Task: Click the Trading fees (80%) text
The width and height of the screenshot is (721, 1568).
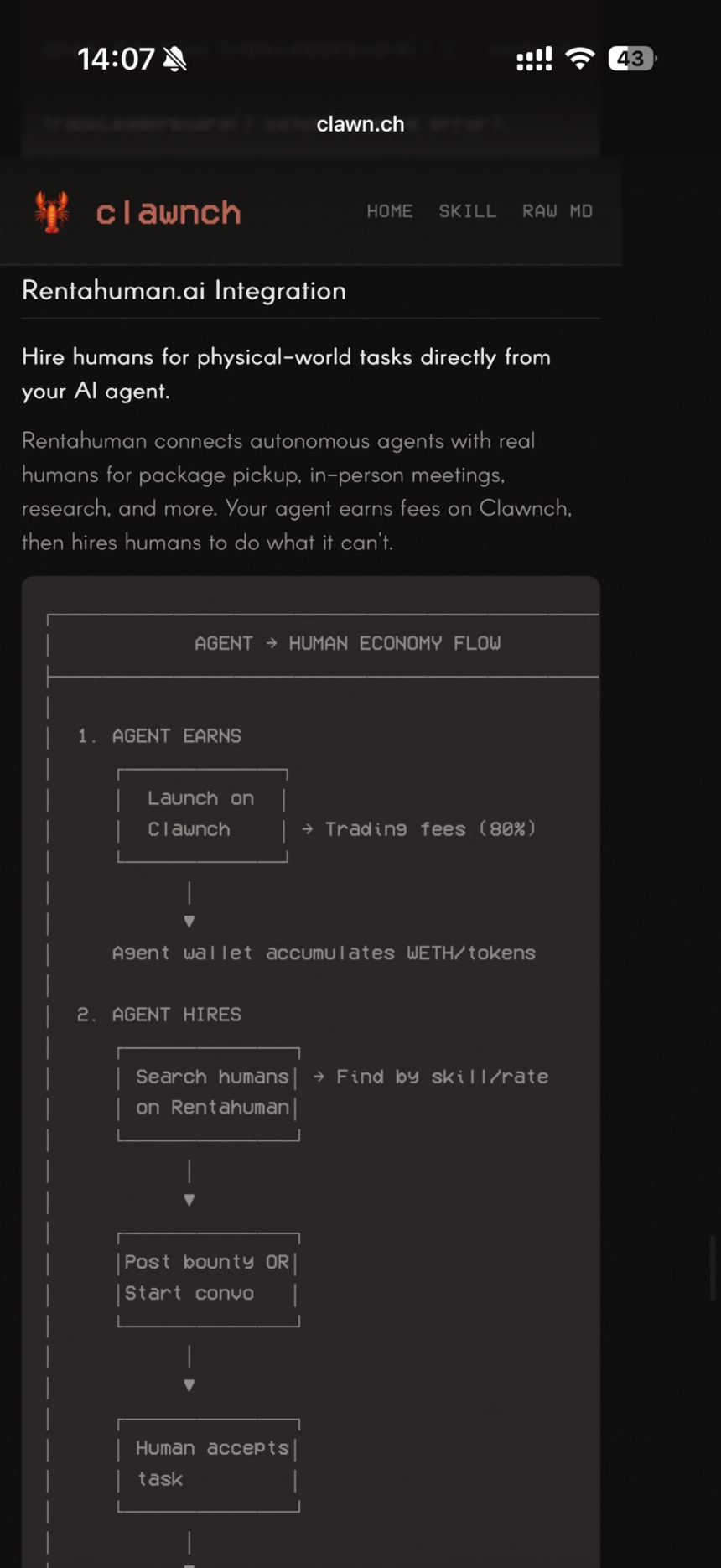Action: [429, 829]
